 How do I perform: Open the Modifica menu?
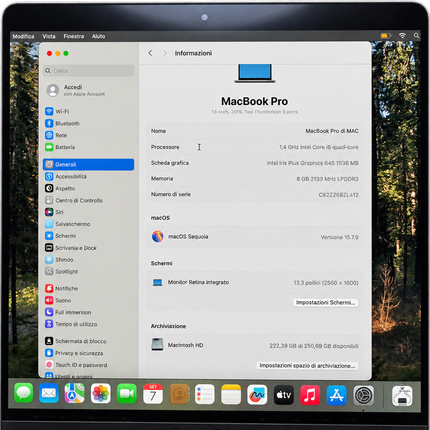[23, 36]
